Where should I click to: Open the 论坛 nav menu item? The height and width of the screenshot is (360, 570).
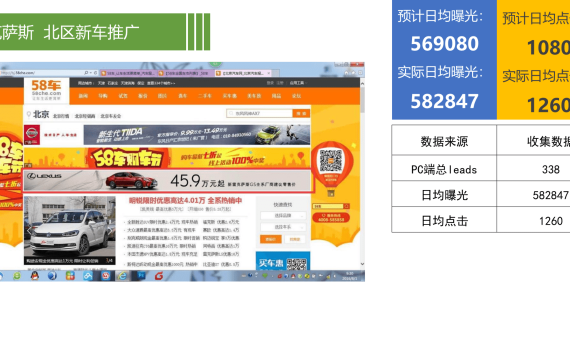tap(296, 96)
